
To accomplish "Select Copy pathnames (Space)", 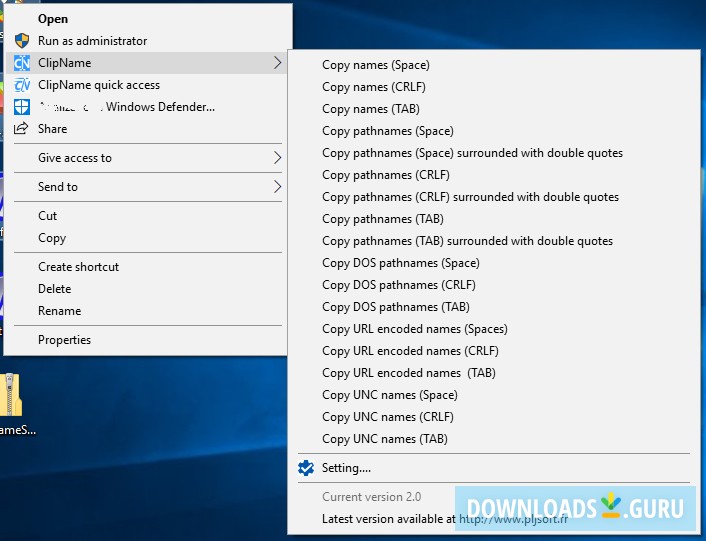I will (494, 131).
